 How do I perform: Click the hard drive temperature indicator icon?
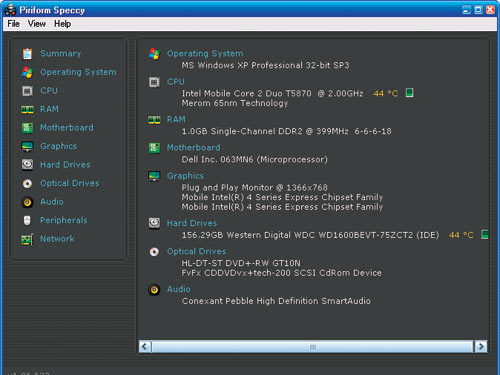click(485, 234)
